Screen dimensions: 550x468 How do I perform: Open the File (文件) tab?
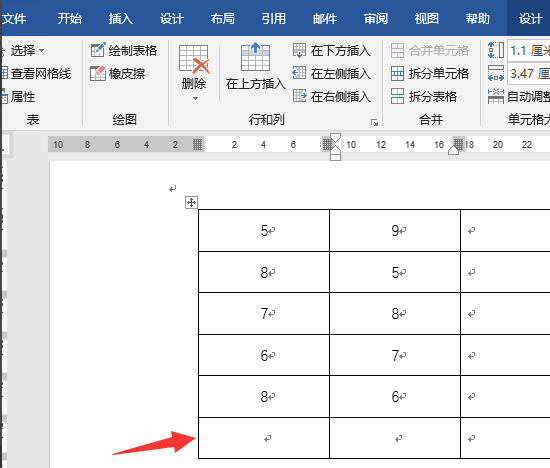click(14, 18)
